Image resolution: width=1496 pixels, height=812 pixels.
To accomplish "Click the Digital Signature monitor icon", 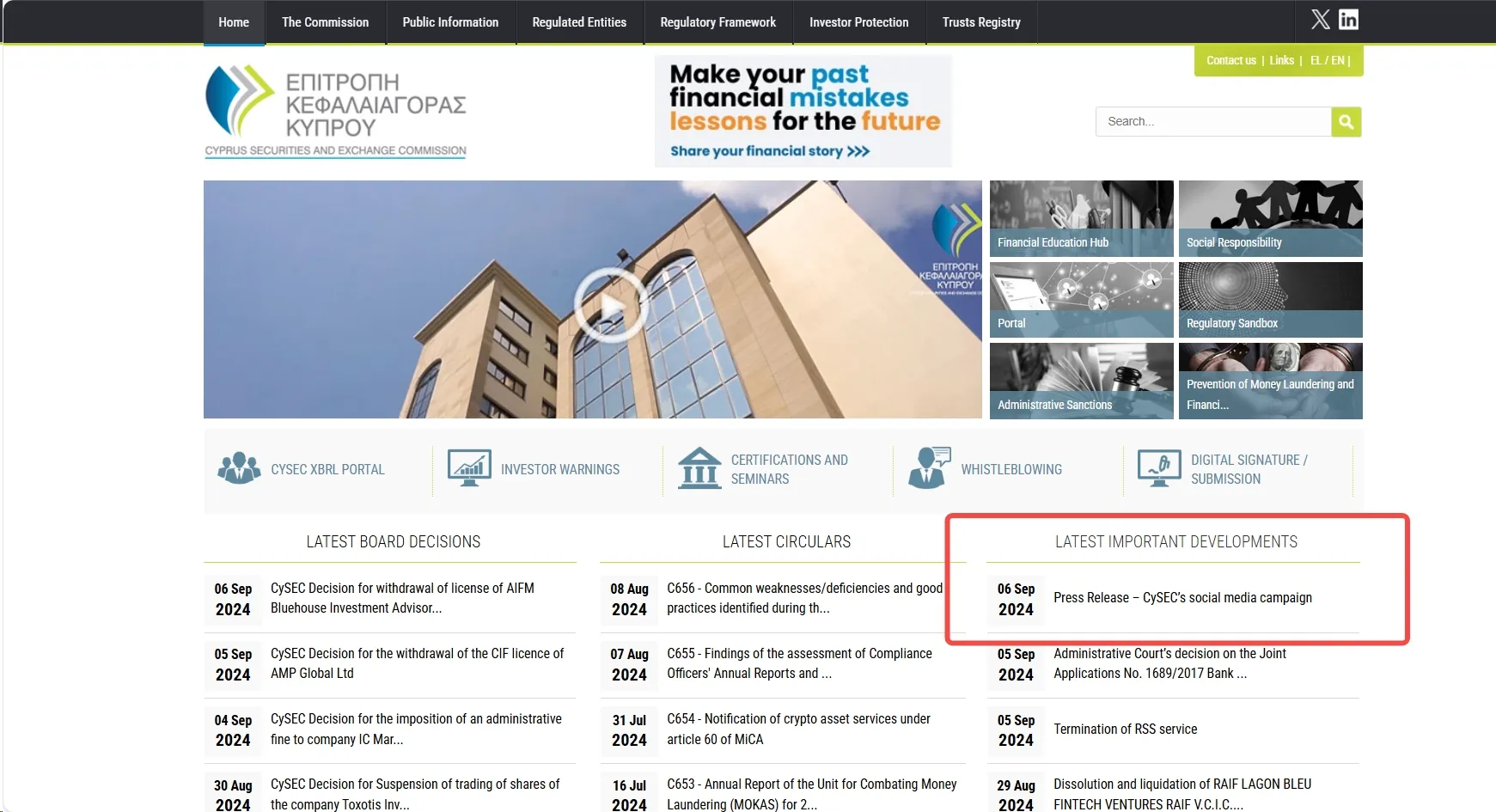I will click(1159, 468).
